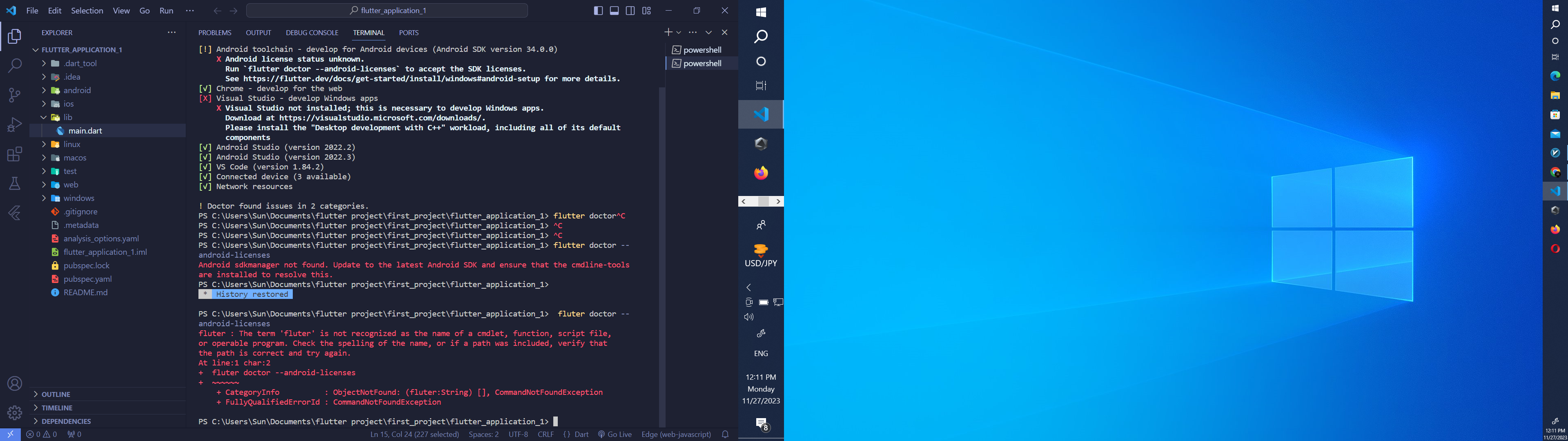Open USD/JPY widget on the taskbar

point(761,256)
